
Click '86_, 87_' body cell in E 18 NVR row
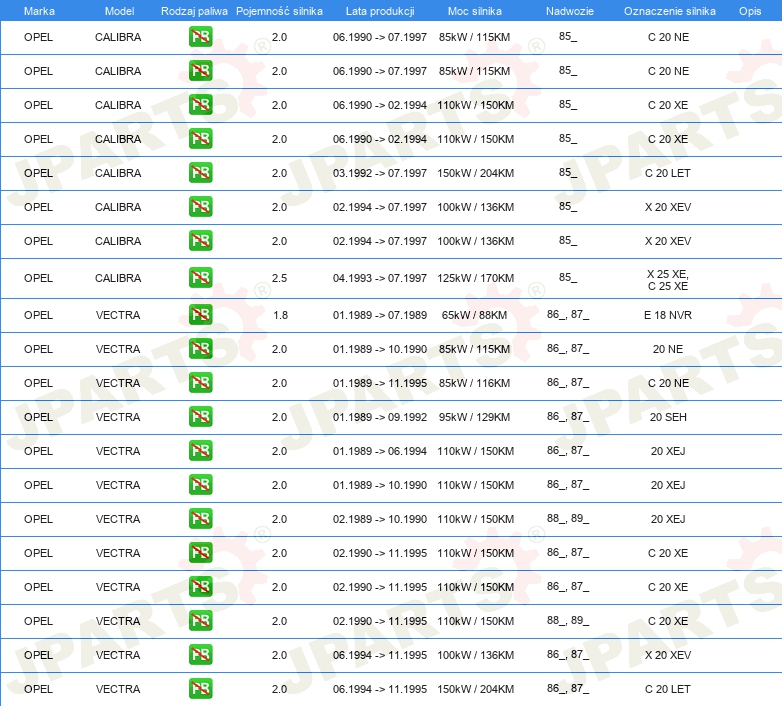click(x=568, y=315)
